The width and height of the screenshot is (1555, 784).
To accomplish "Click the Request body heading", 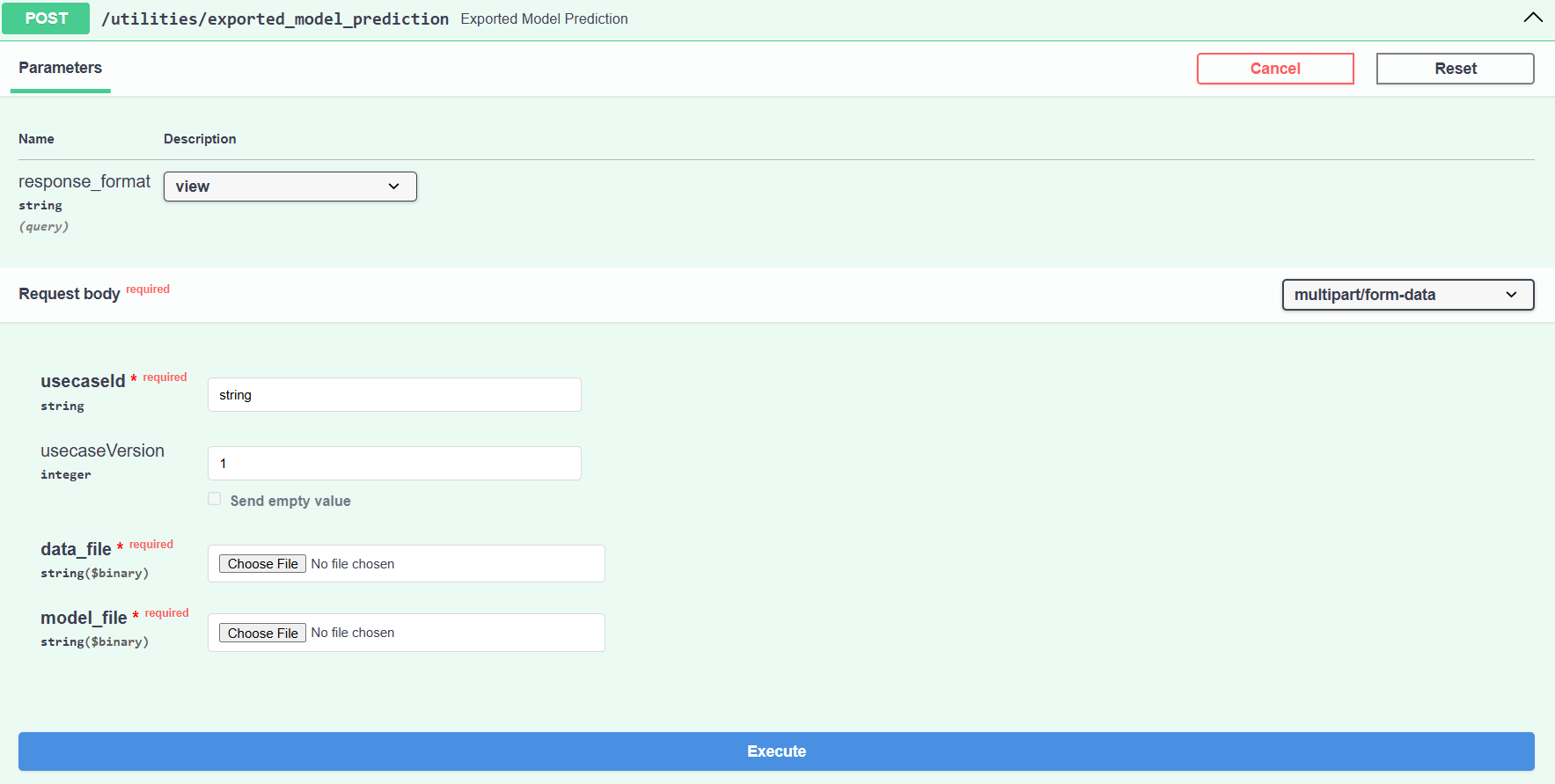I will 69,294.
